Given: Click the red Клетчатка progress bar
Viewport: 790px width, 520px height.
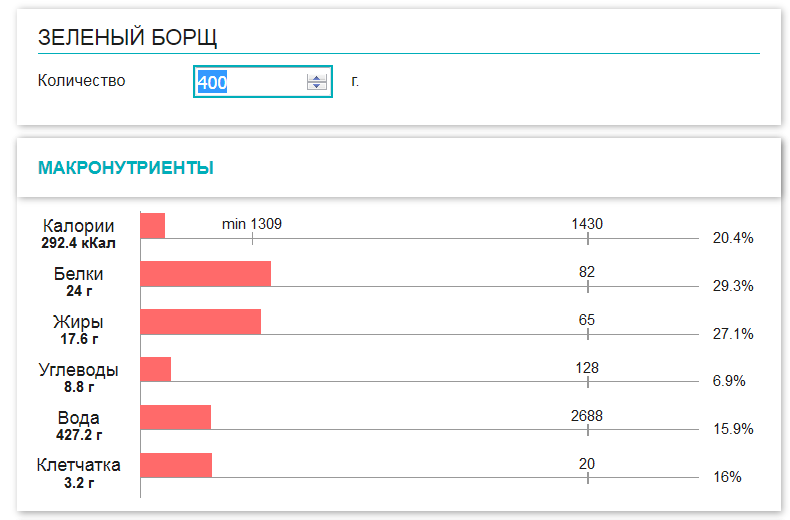Looking at the screenshot, I should (x=176, y=465).
